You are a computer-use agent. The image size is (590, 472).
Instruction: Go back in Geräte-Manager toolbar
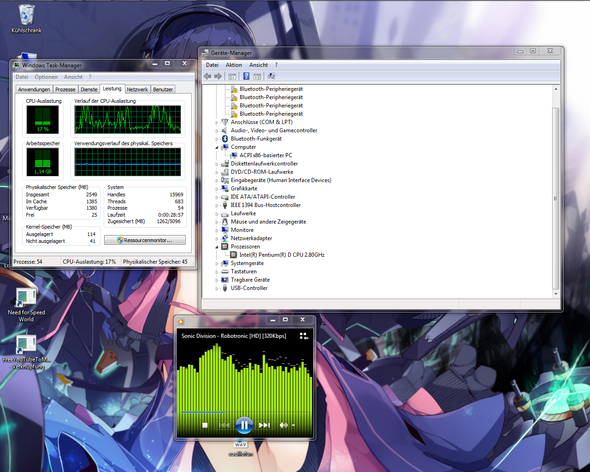pyautogui.click(x=207, y=76)
